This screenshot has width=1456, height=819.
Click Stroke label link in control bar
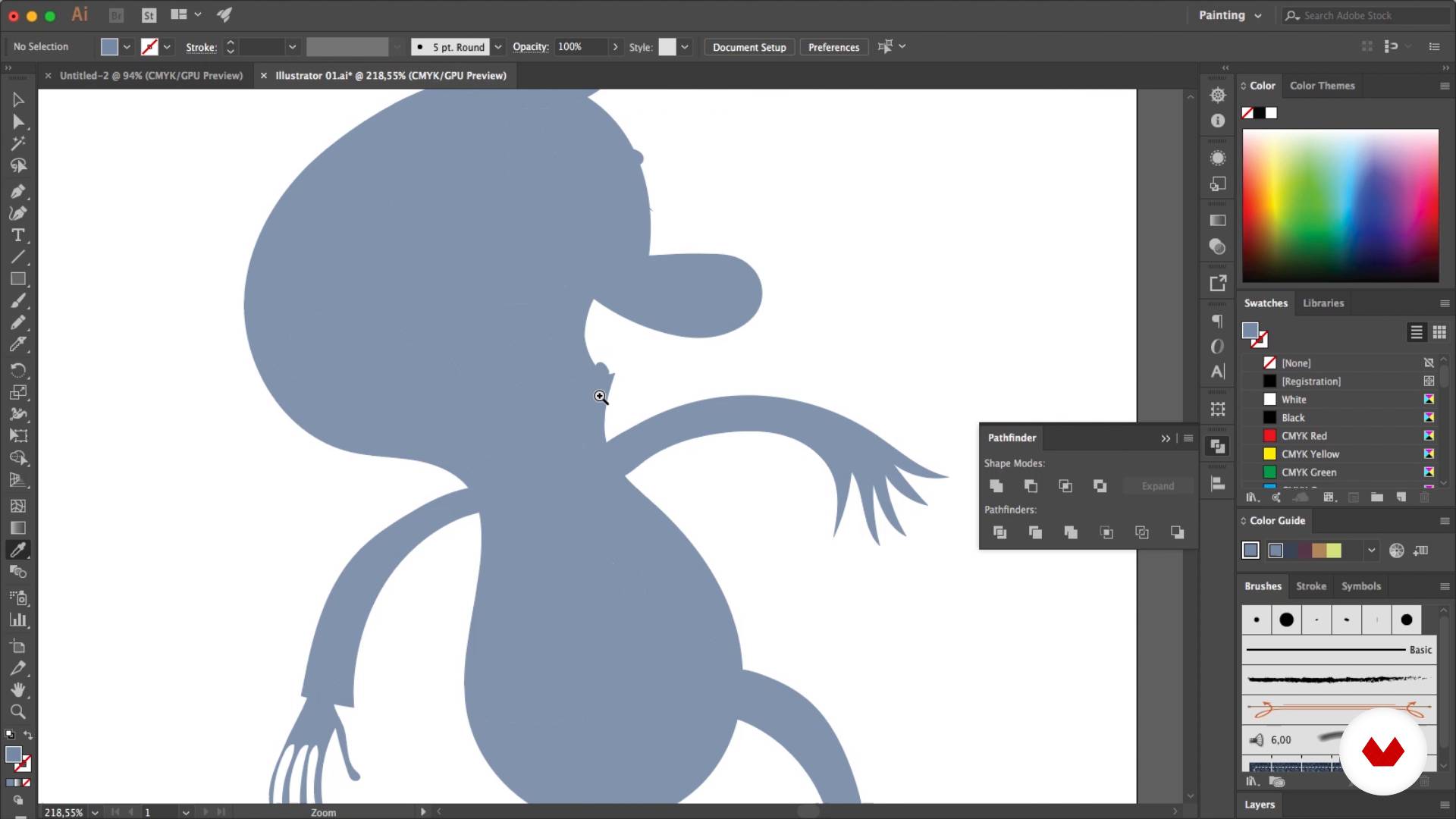(201, 47)
